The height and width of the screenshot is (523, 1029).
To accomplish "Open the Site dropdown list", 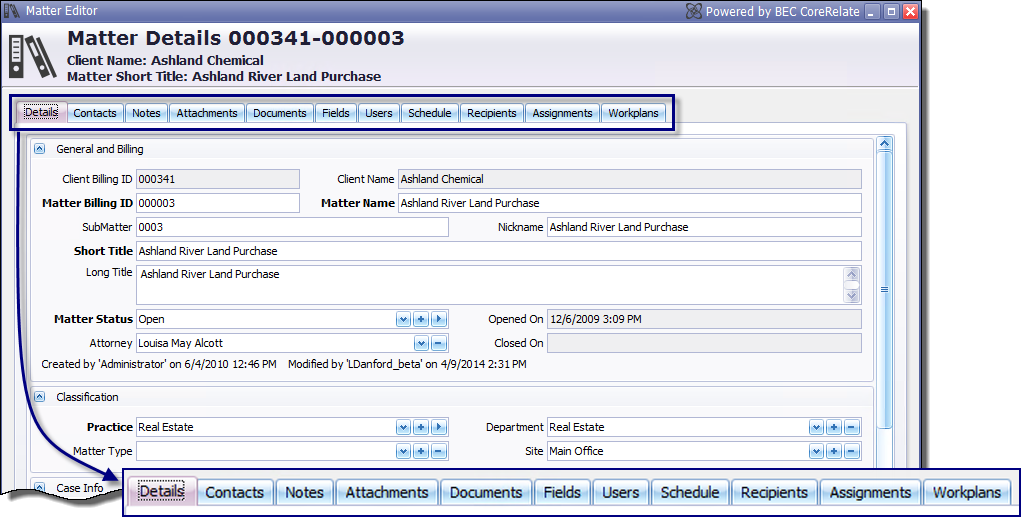I will [x=816, y=451].
